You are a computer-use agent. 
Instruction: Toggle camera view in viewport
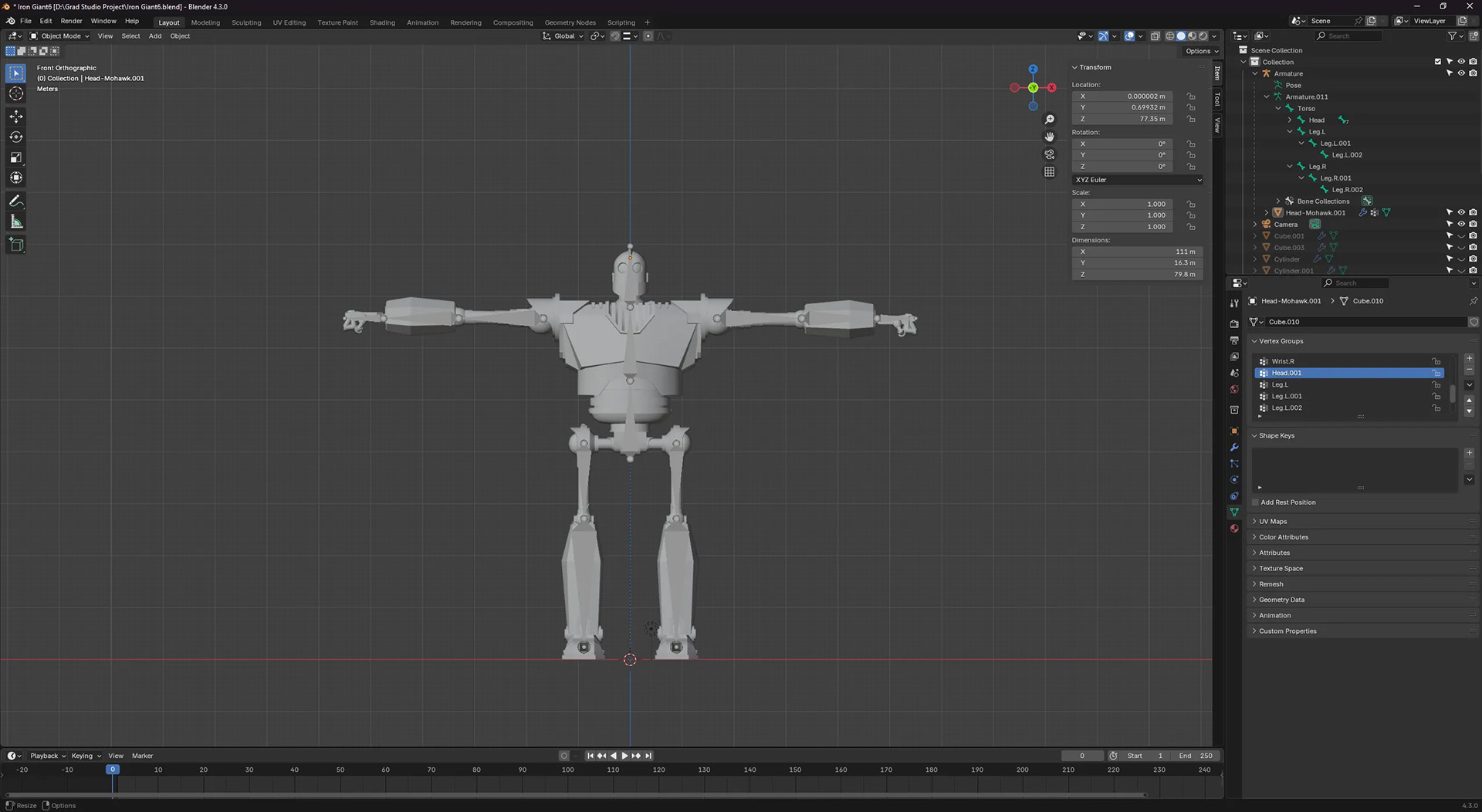click(1049, 154)
